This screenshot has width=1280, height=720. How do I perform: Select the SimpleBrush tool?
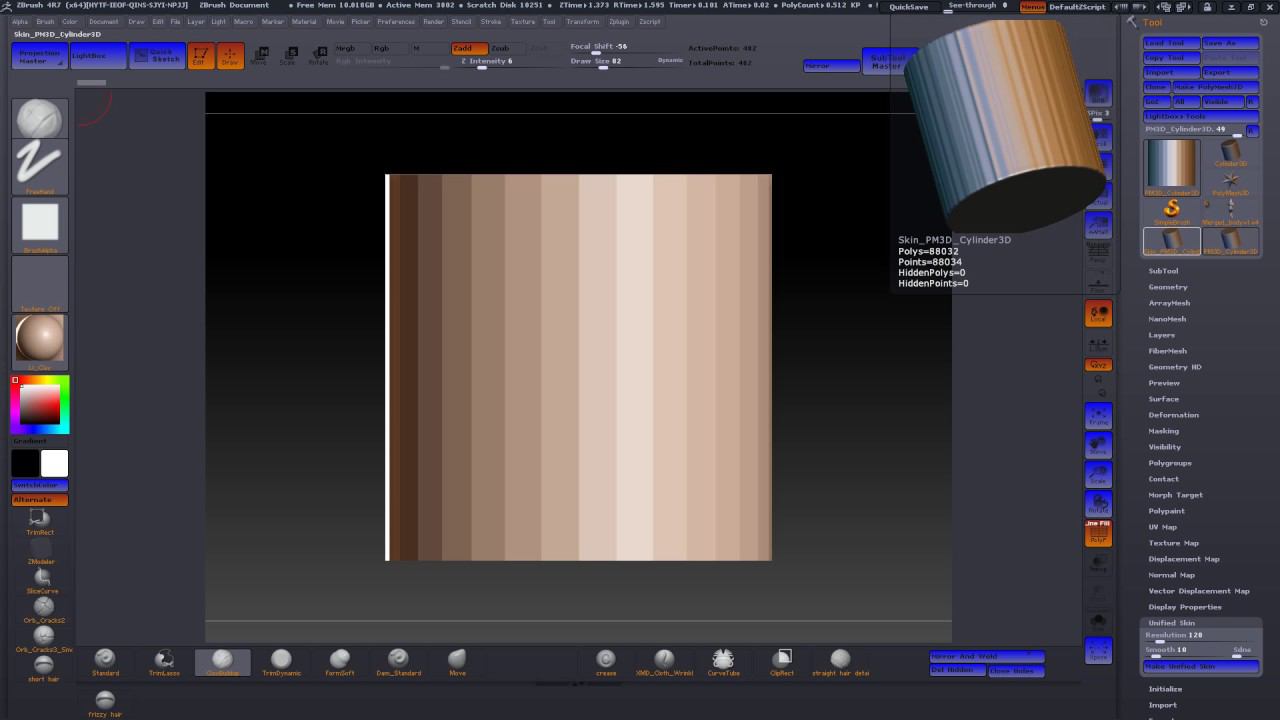coord(1172,208)
